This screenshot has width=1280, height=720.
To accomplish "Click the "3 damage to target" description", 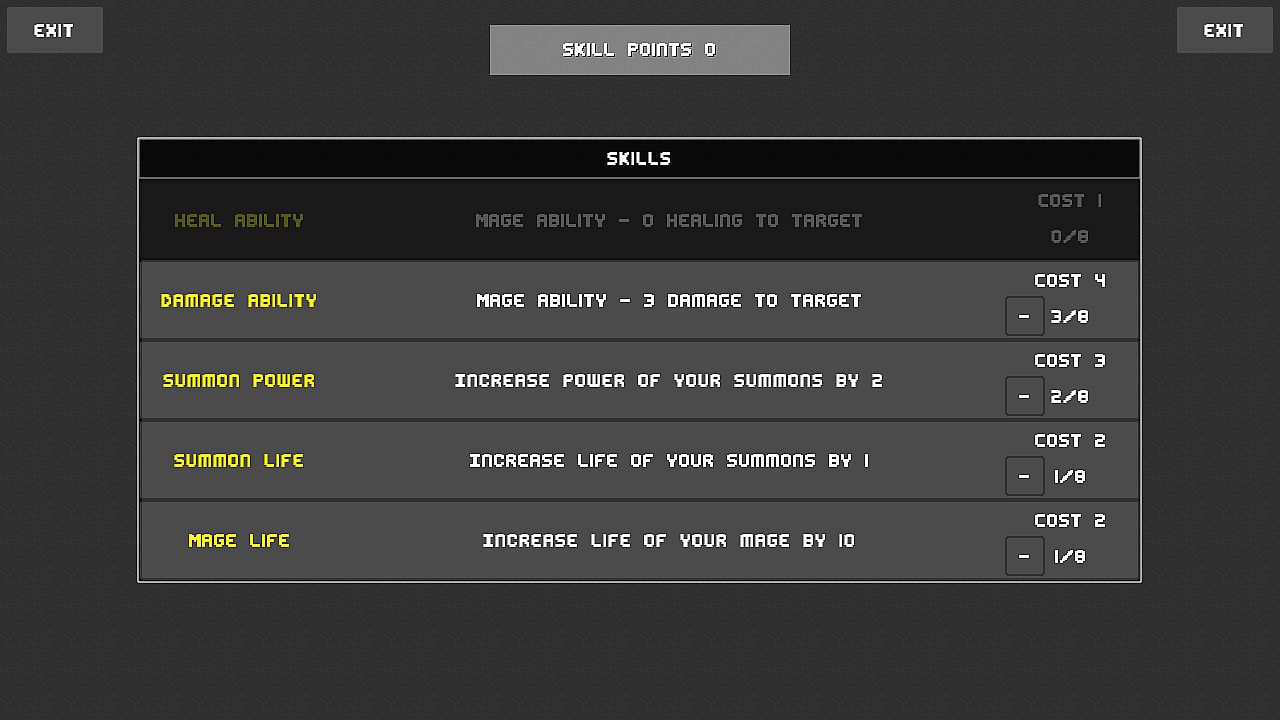I will point(668,300).
